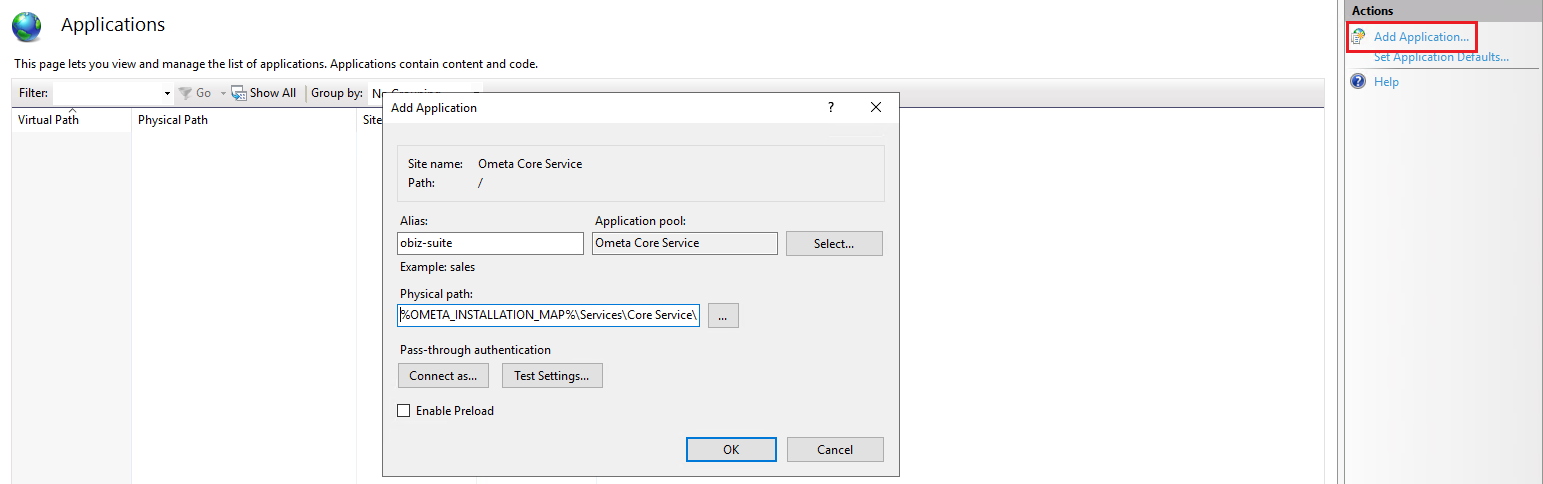Screen dimensions: 1543x484
Task: Click the 'Pass-through authentication' label
Action: click(x=475, y=350)
